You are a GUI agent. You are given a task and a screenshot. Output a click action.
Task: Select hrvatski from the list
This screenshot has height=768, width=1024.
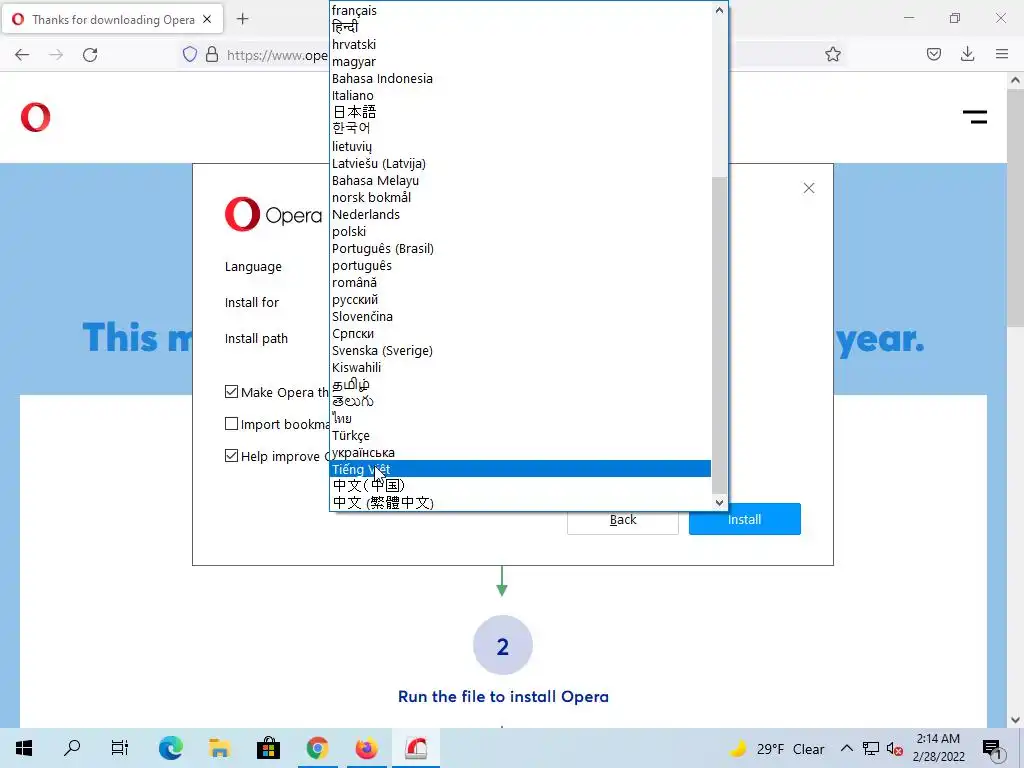tap(520, 44)
